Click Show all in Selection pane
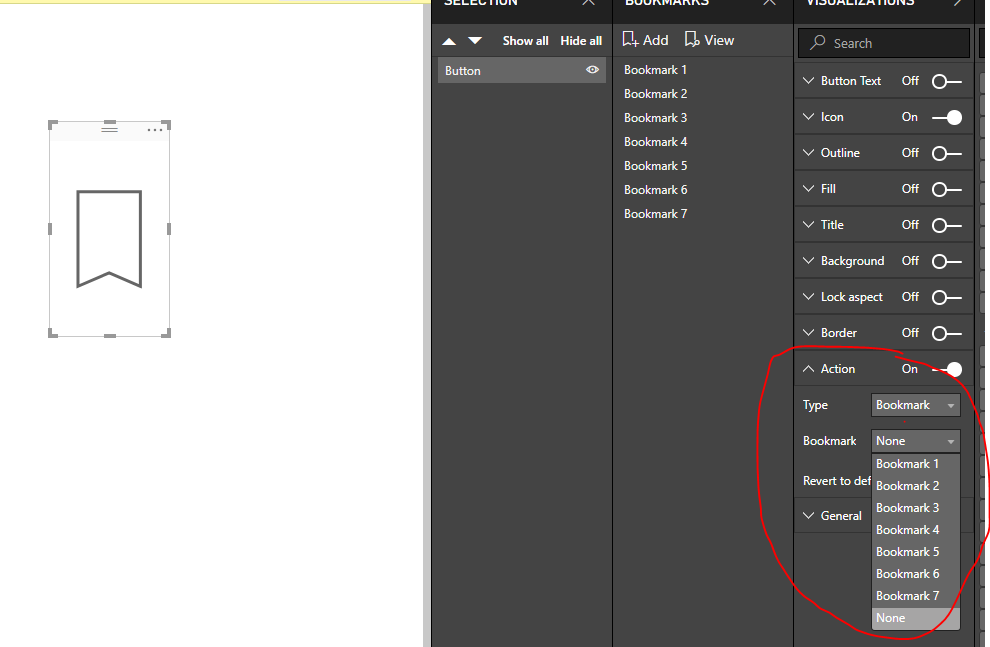This screenshot has width=990, height=647. coord(525,41)
